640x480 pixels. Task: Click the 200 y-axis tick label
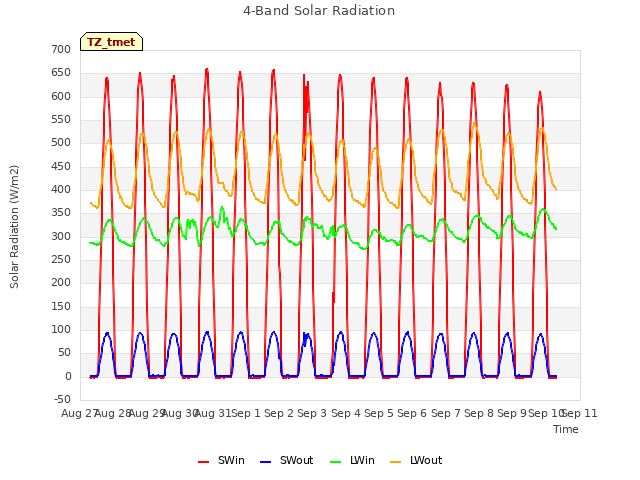pyautogui.click(x=61, y=283)
